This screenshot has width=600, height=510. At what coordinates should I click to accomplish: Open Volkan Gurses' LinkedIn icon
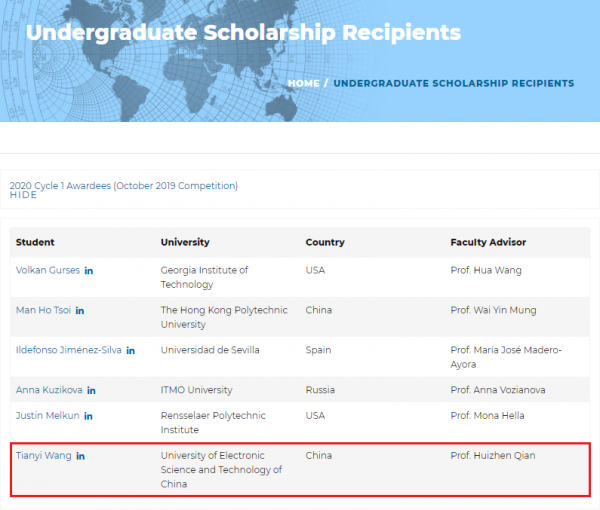89,271
